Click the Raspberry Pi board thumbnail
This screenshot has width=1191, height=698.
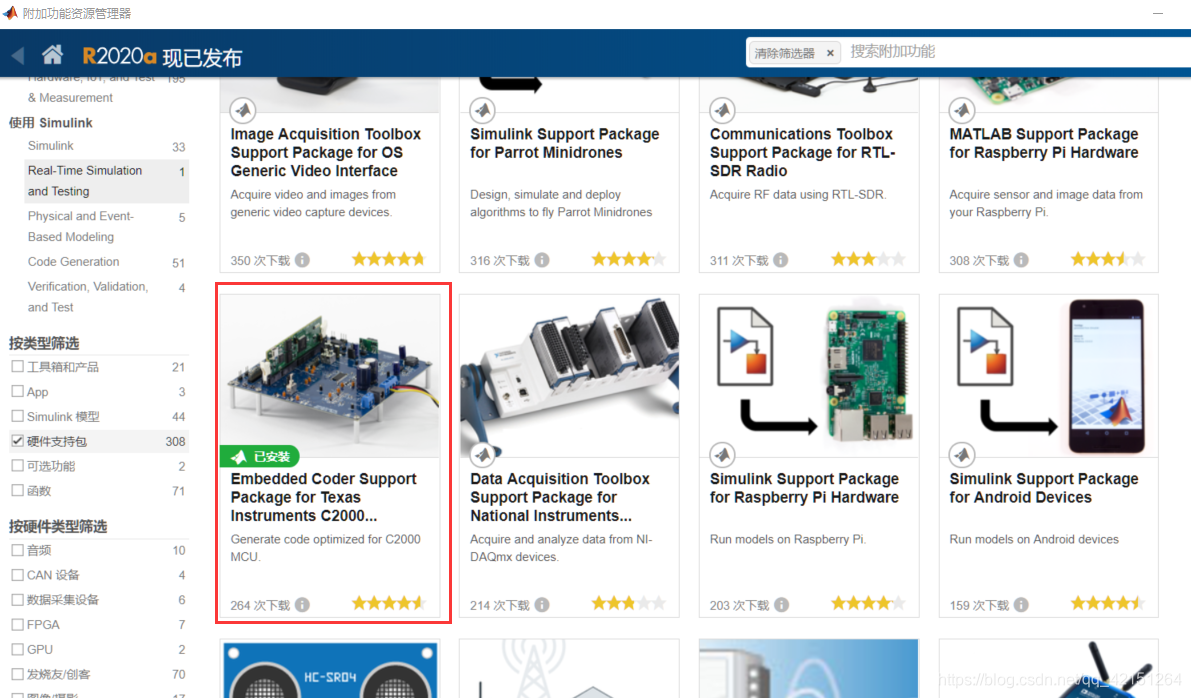(809, 376)
